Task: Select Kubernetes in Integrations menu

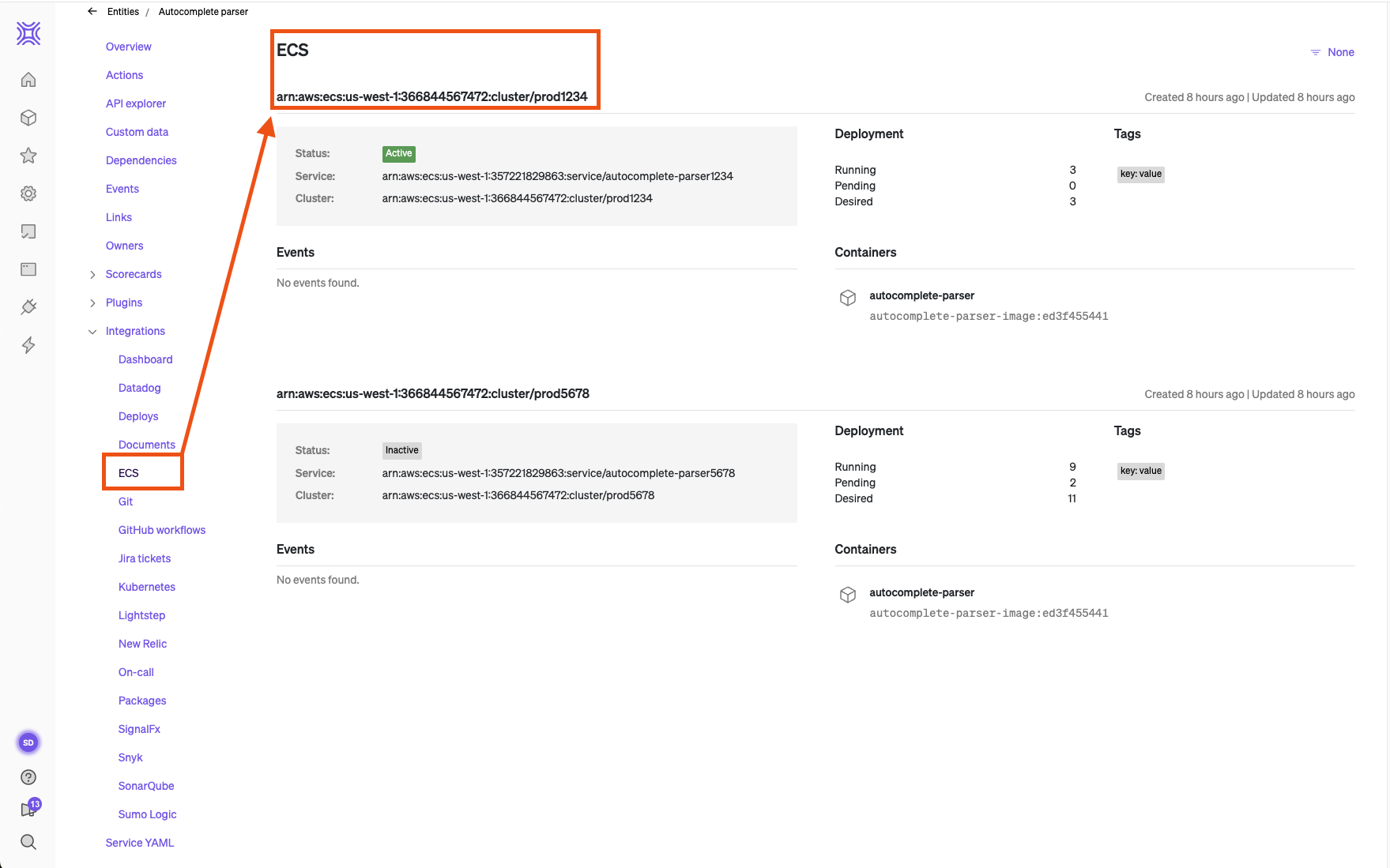Action: pyautogui.click(x=147, y=587)
